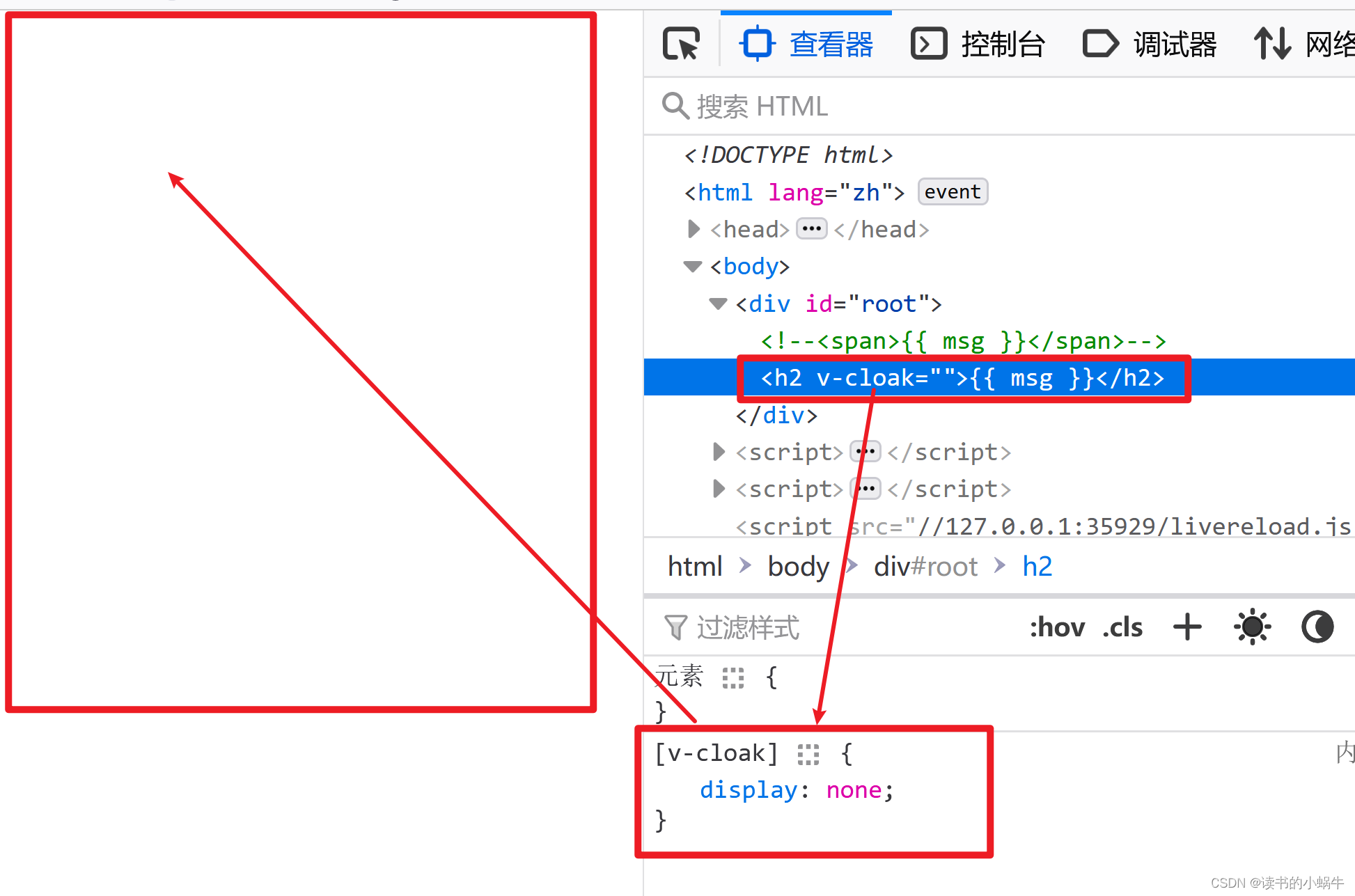The height and width of the screenshot is (896, 1355).
Task: Open the 控制台 console tab
Action: (x=978, y=45)
